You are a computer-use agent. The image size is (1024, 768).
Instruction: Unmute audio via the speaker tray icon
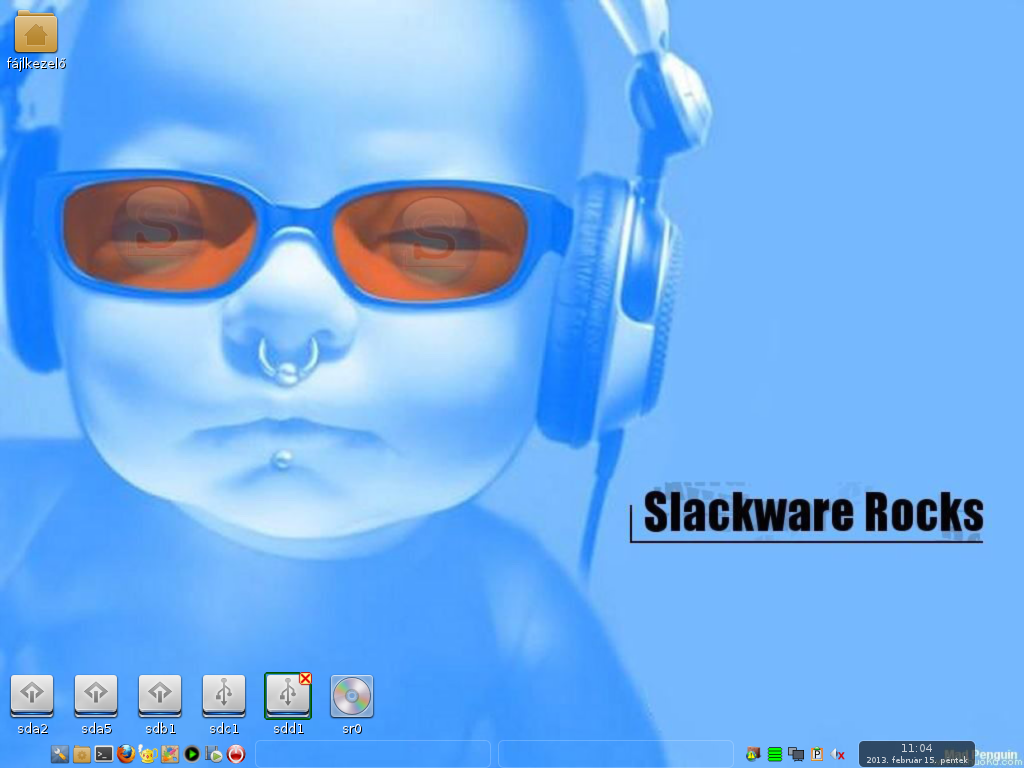pyautogui.click(x=838, y=755)
